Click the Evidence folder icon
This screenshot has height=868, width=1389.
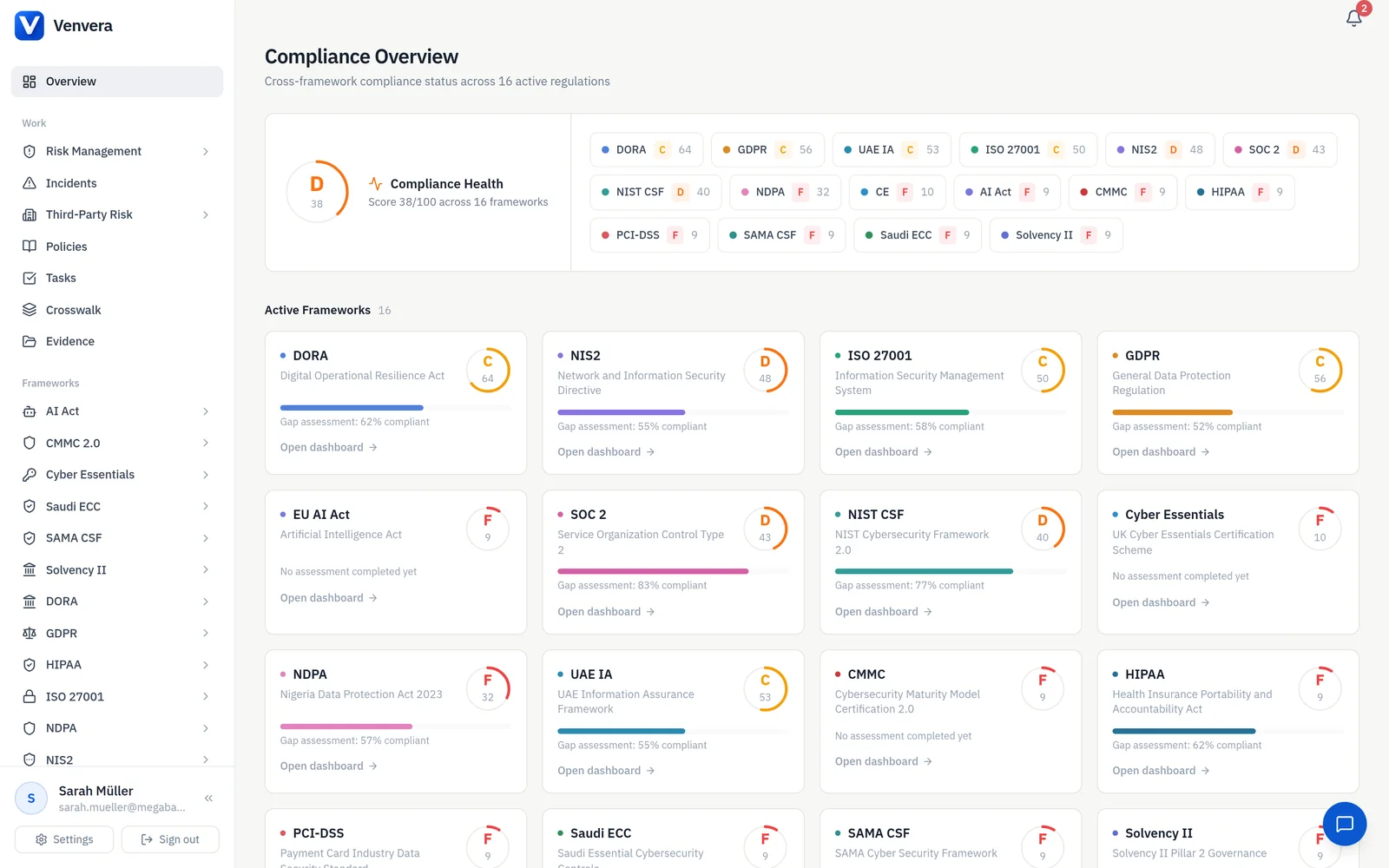pos(30,341)
